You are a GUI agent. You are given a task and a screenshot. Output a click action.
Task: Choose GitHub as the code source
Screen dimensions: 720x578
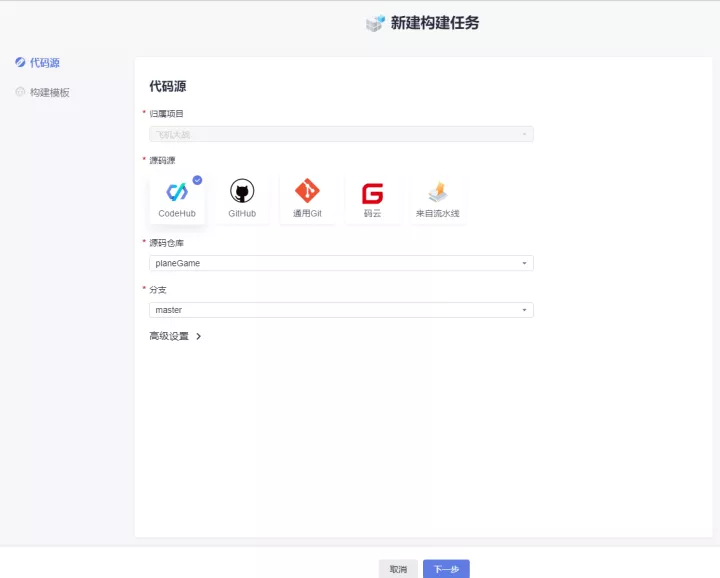point(242,199)
